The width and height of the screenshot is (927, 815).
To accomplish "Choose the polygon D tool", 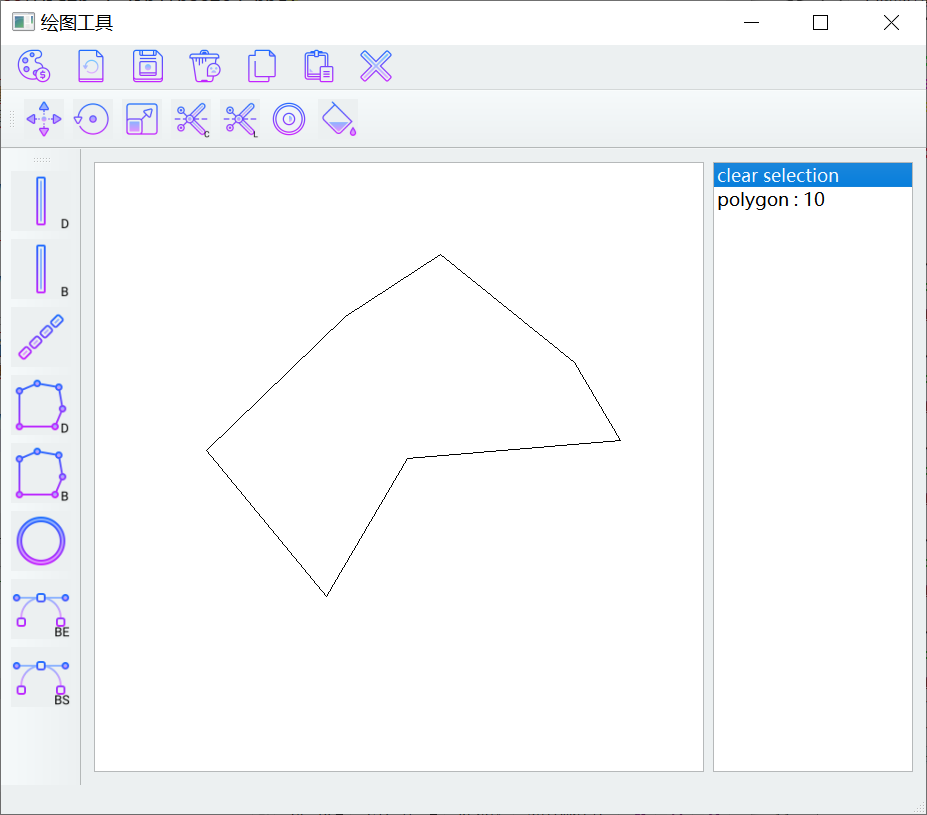I will coord(41,405).
